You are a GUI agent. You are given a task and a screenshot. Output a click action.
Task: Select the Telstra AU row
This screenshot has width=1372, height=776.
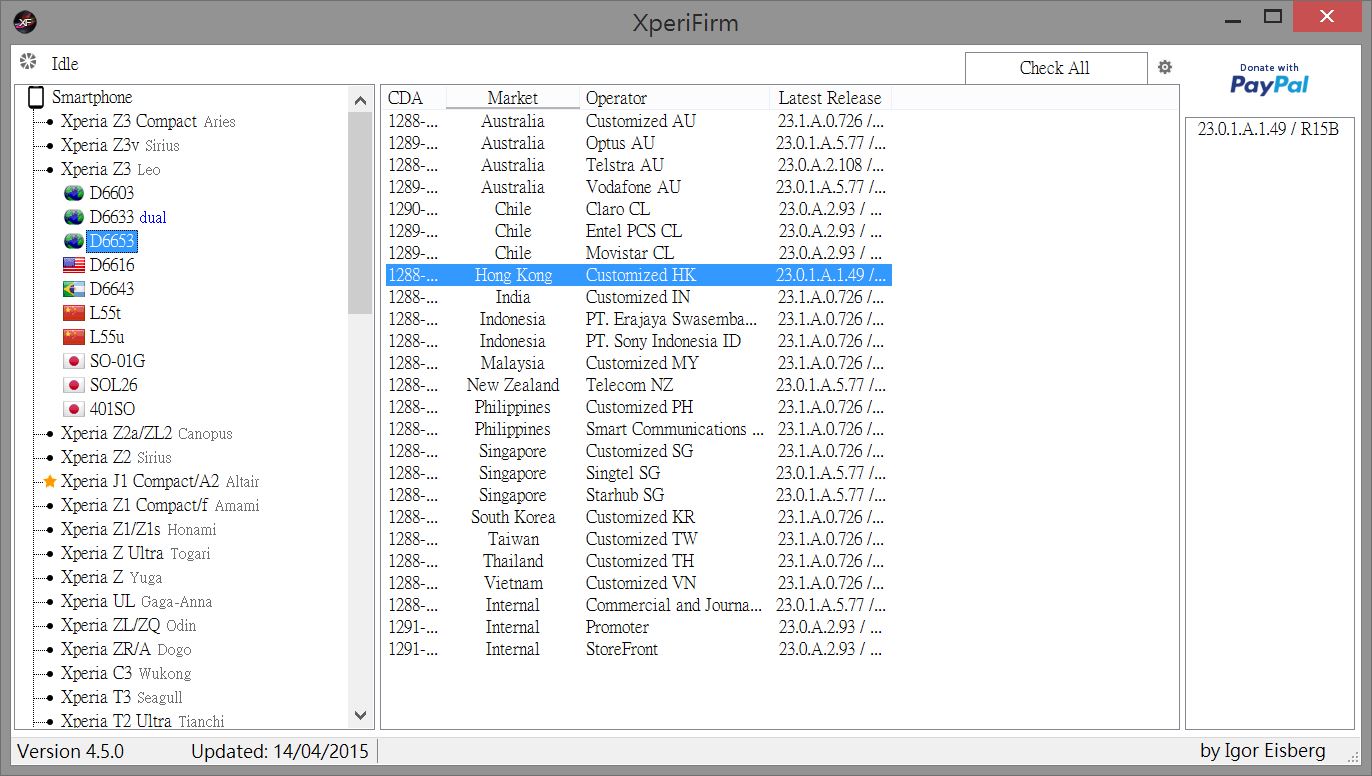click(x=638, y=165)
